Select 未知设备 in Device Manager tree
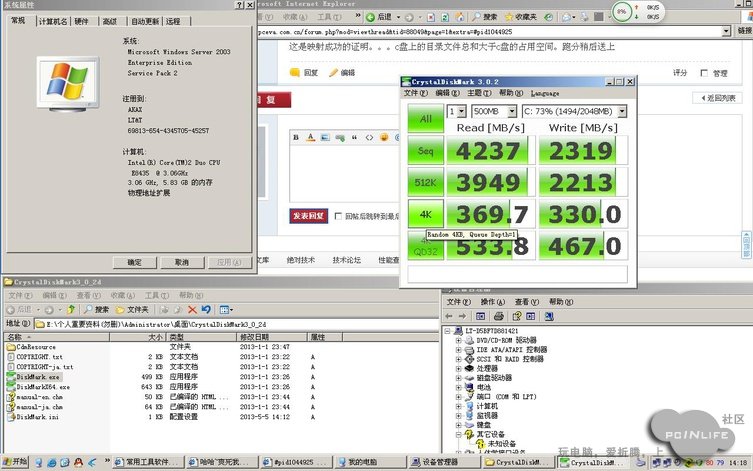This screenshot has height=471, width=753. (x=501, y=444)
